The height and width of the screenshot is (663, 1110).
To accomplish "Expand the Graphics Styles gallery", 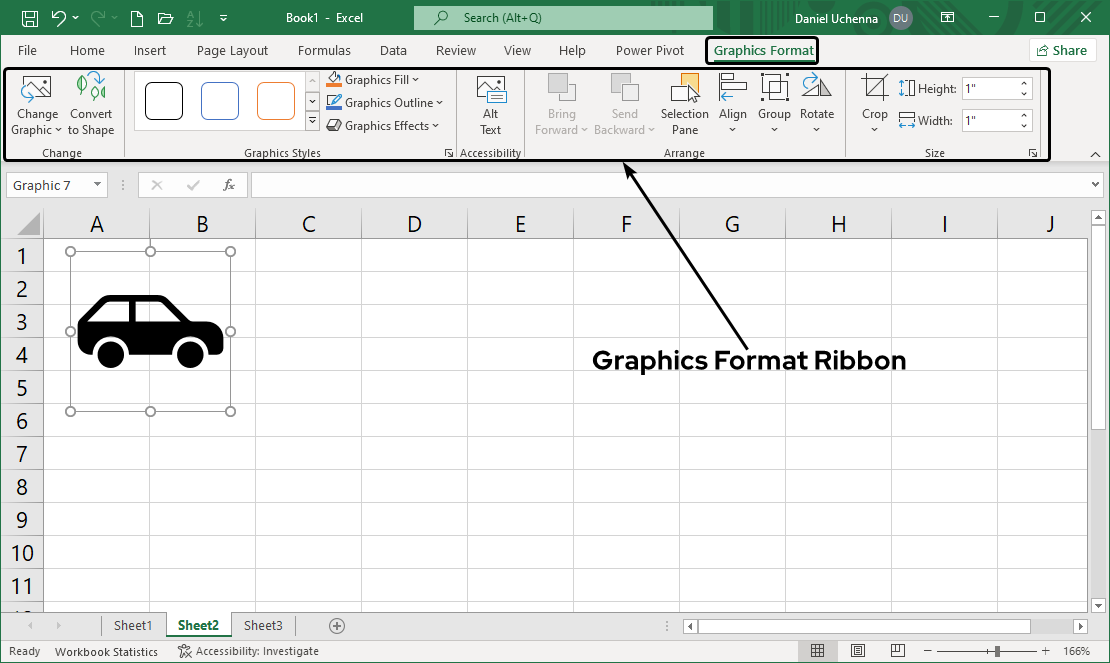I will (312, 120).
